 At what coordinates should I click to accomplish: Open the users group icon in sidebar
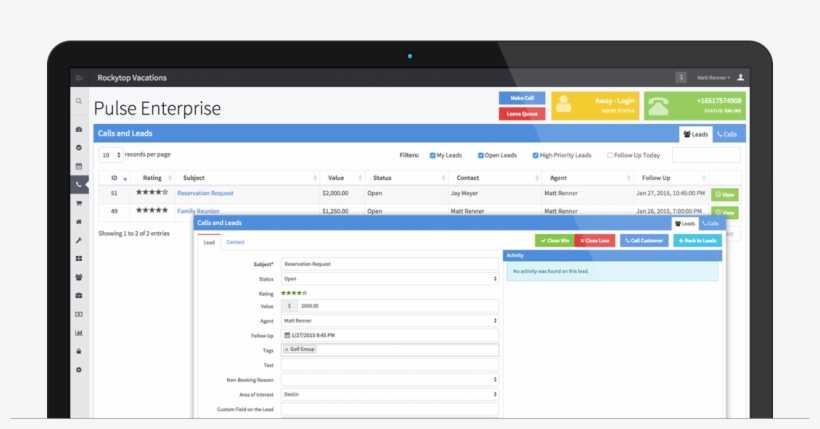click(x=79, y=277)
